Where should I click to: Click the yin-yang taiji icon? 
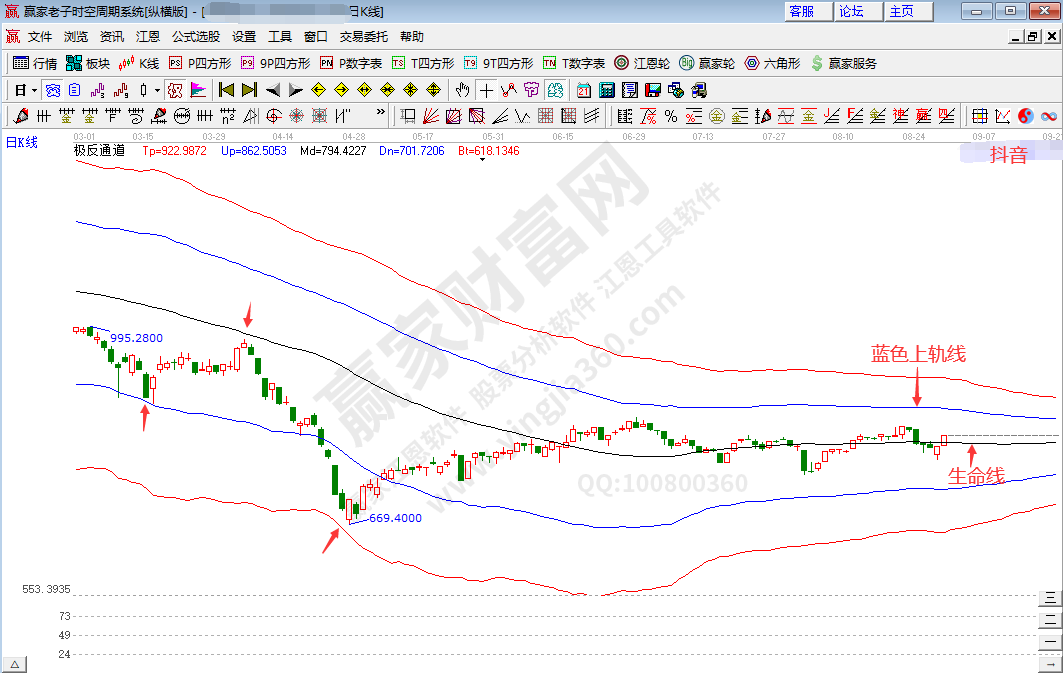(1026, 115)
